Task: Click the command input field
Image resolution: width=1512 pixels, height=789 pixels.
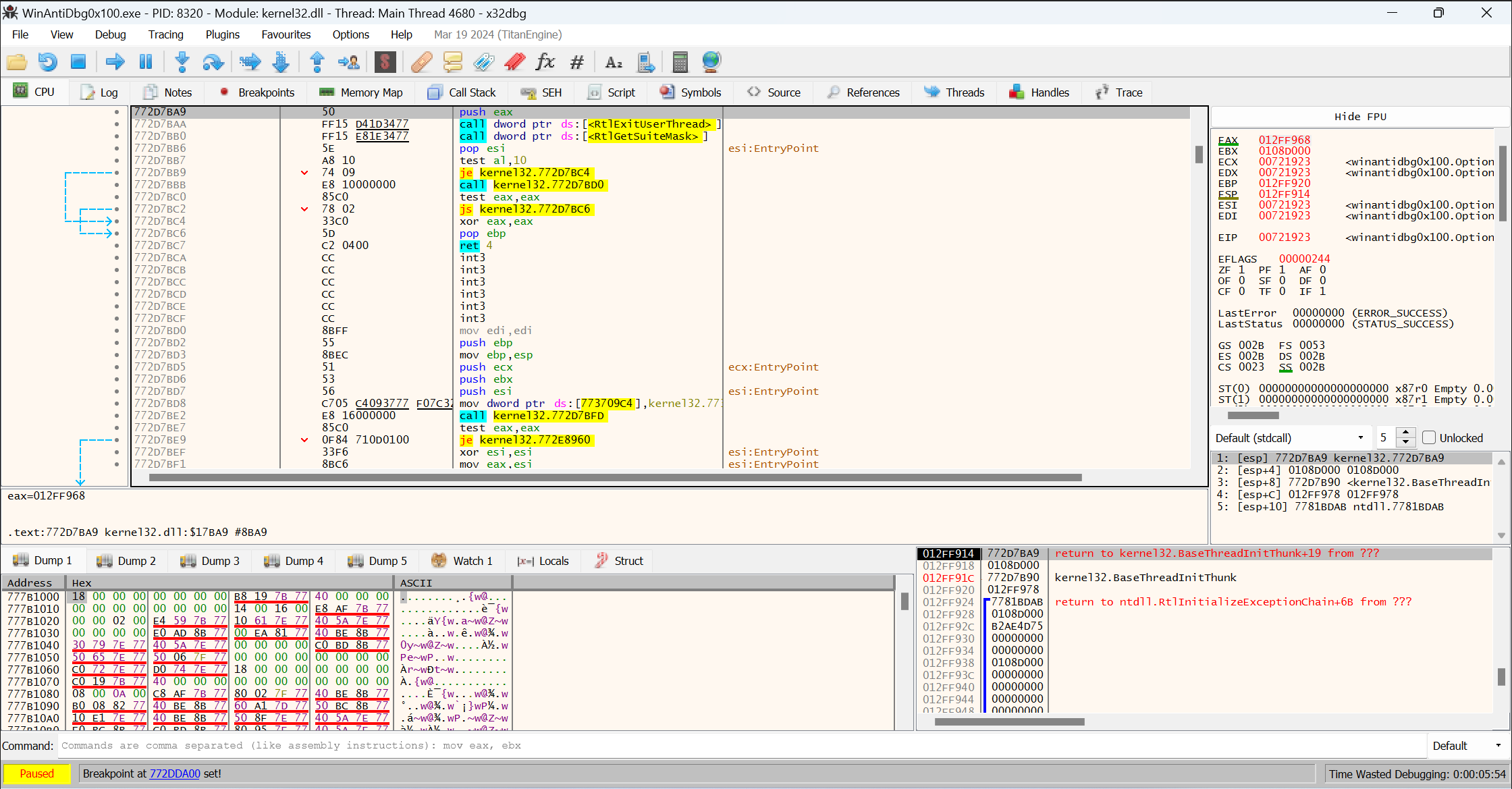Action: click(x=742, y=746)
